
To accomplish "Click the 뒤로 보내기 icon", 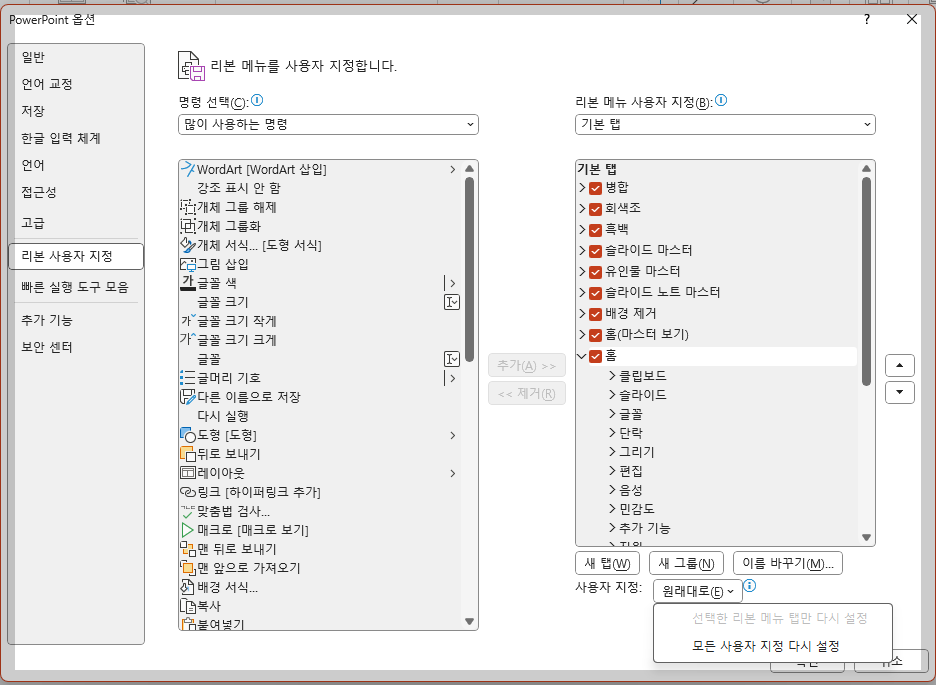I will point(188,454).
